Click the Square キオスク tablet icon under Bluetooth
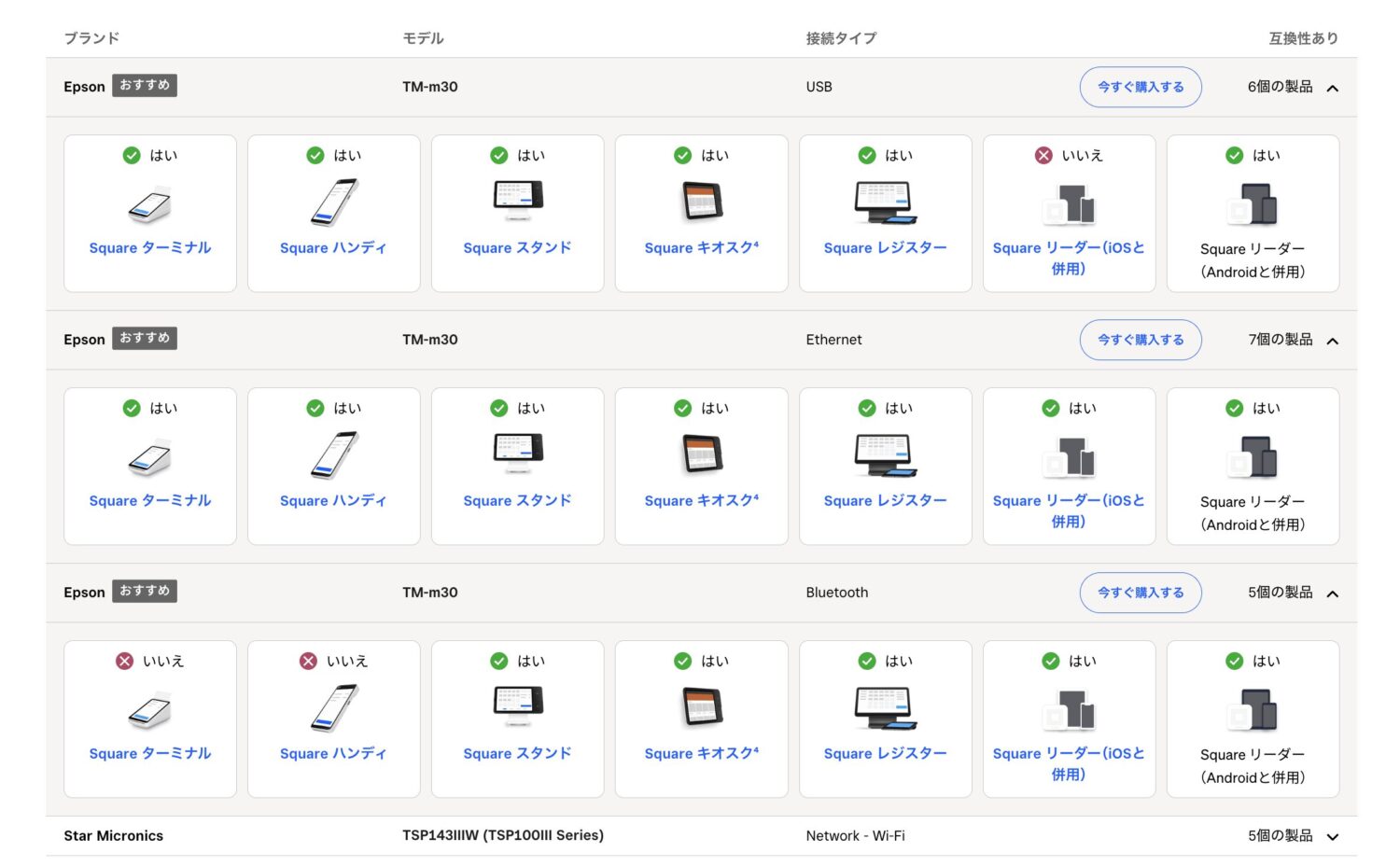 click(x=701, y=705)
